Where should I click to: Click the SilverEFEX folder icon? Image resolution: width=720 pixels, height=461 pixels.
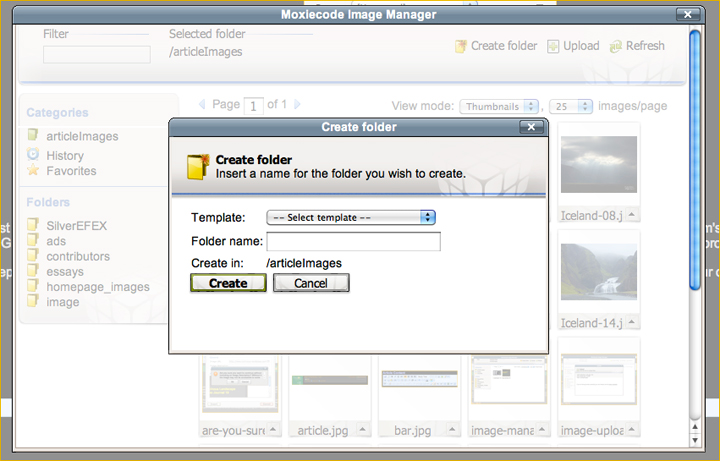point(33,225)
